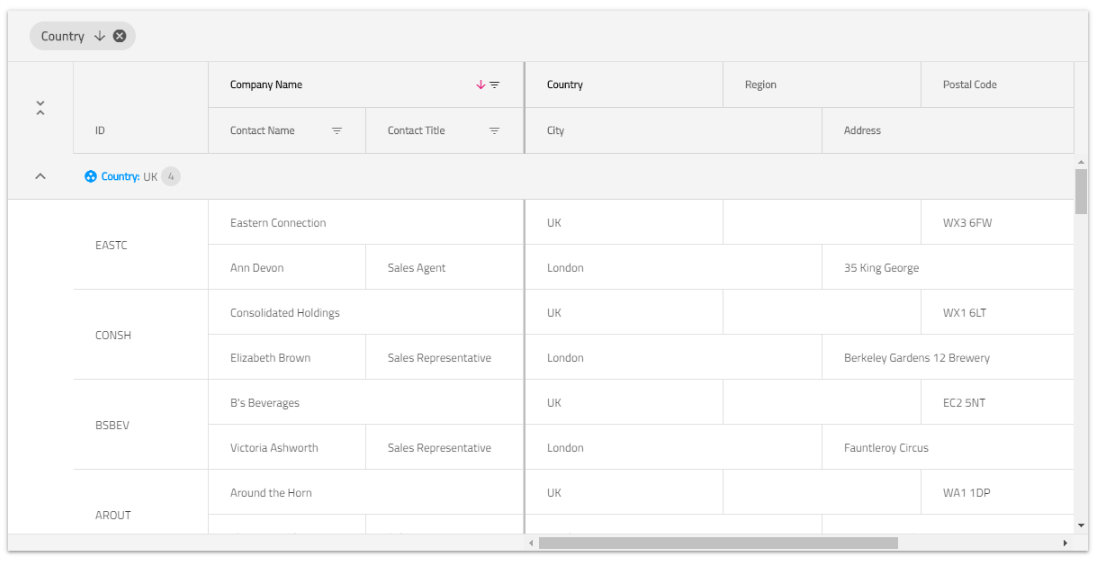Click the Country group chip label
Screen dimensions: 1100x562
[62, 36]
